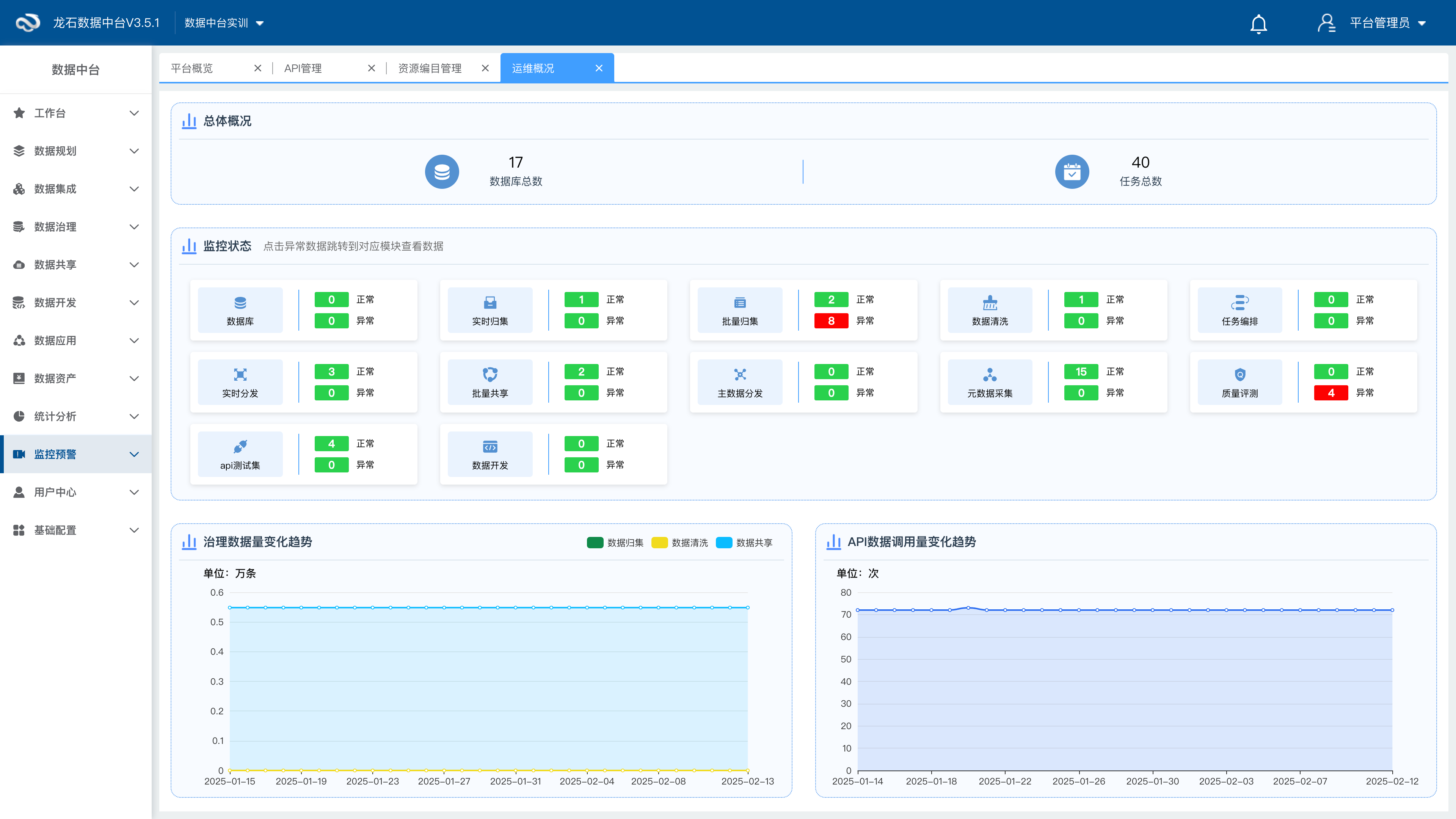Click the 数据共享 cloud icon in sidebar

coord(19,265)
